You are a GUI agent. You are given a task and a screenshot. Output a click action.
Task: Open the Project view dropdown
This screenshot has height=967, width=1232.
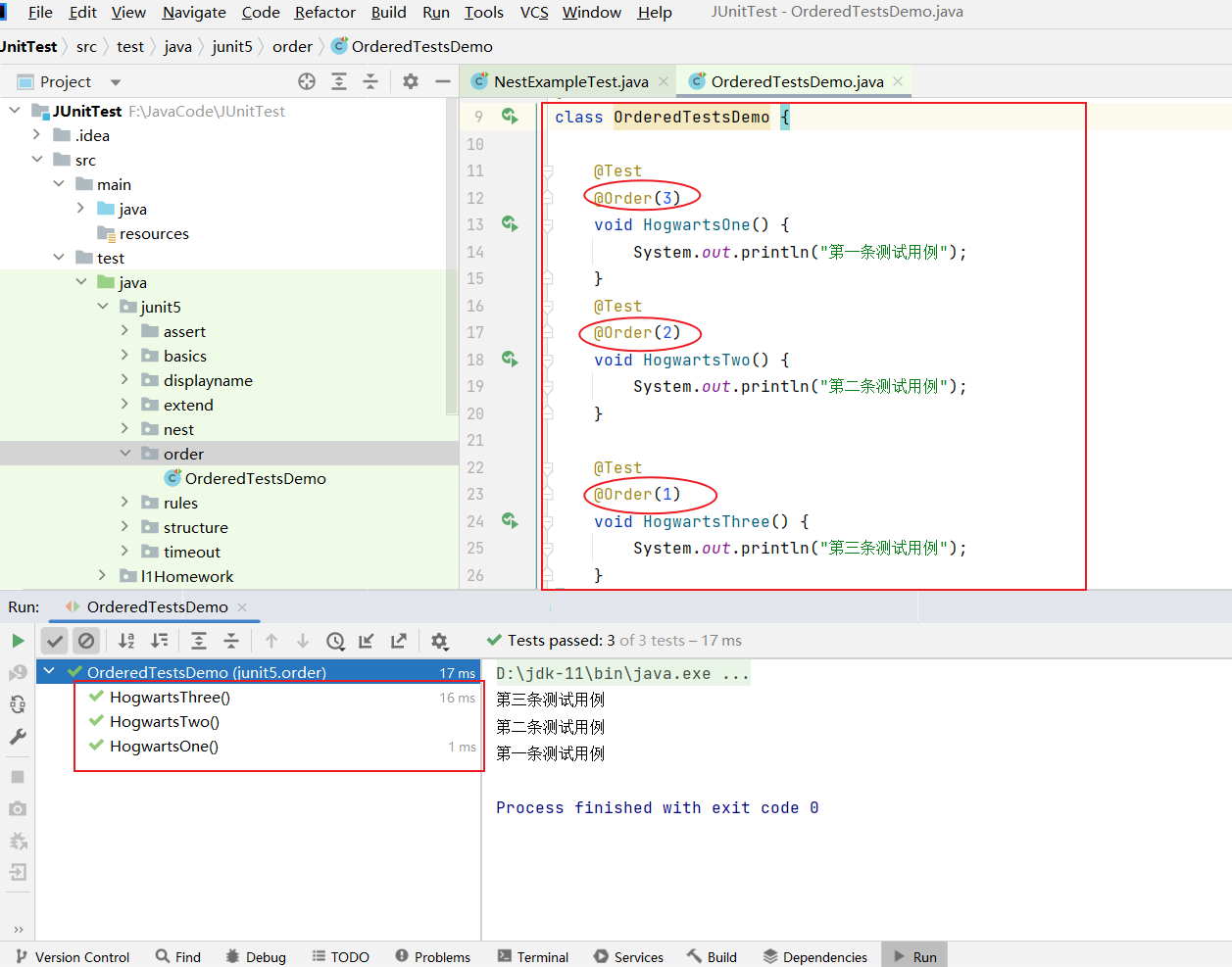(x=116, y=82)
